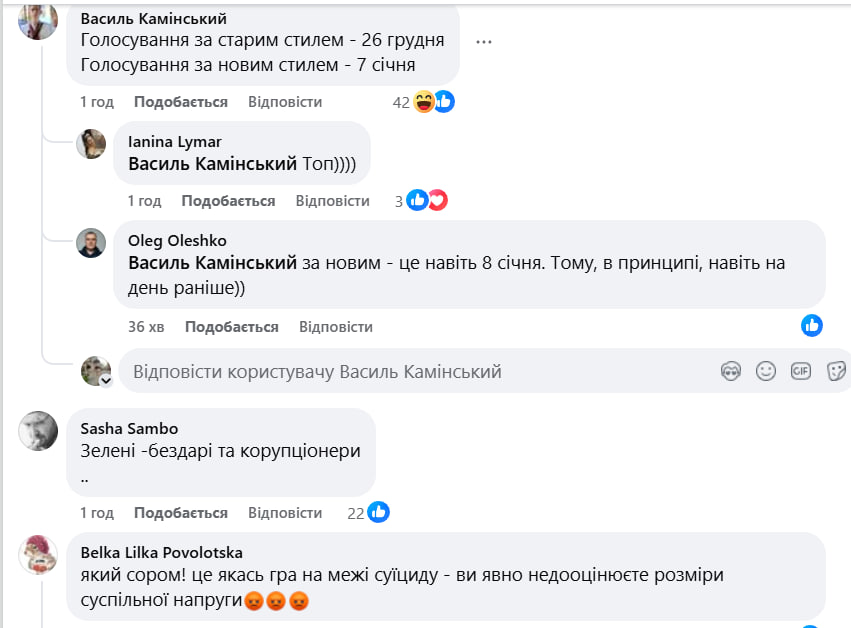Reply to Oleg Oleshko's comment via Відповісти

click(336, 327)
